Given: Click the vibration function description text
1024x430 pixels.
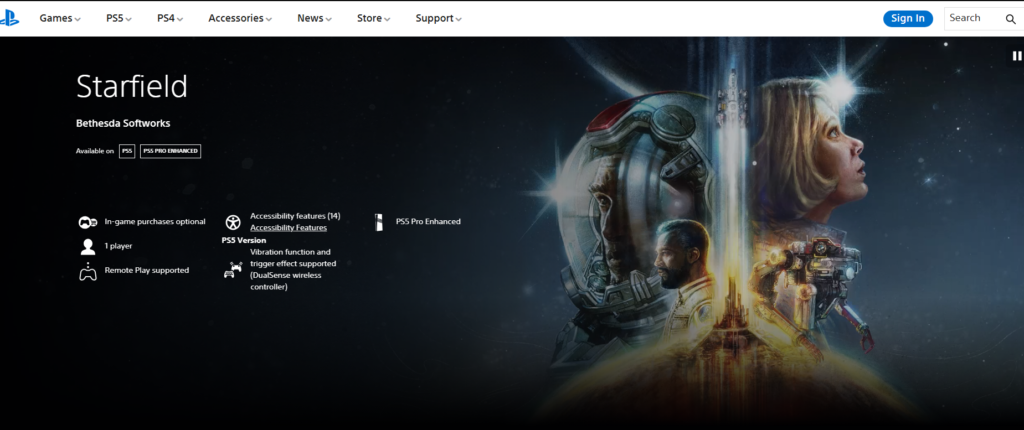Looking at the screenshot, I should pos(293,269).
